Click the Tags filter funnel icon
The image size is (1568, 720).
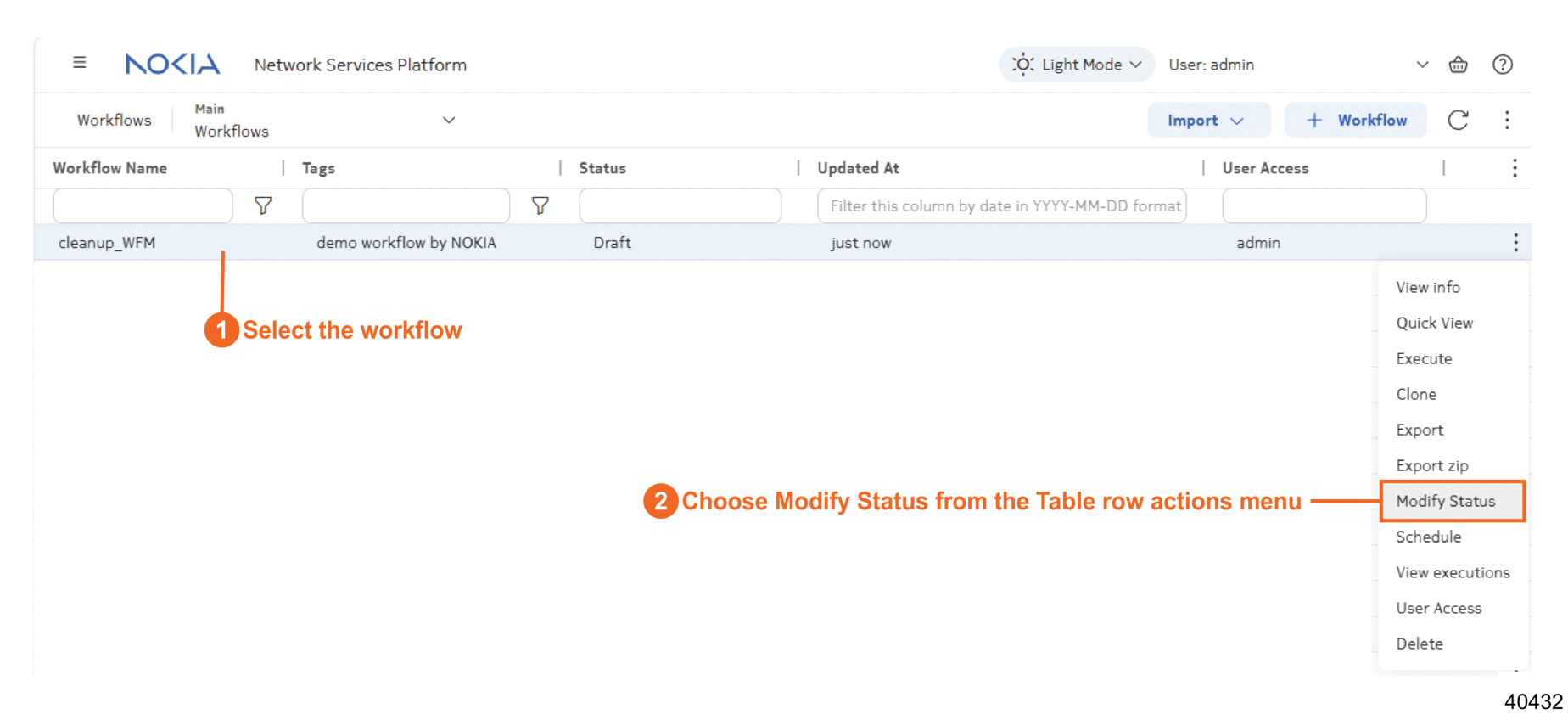pyautogui.click(x=540, y=205)
